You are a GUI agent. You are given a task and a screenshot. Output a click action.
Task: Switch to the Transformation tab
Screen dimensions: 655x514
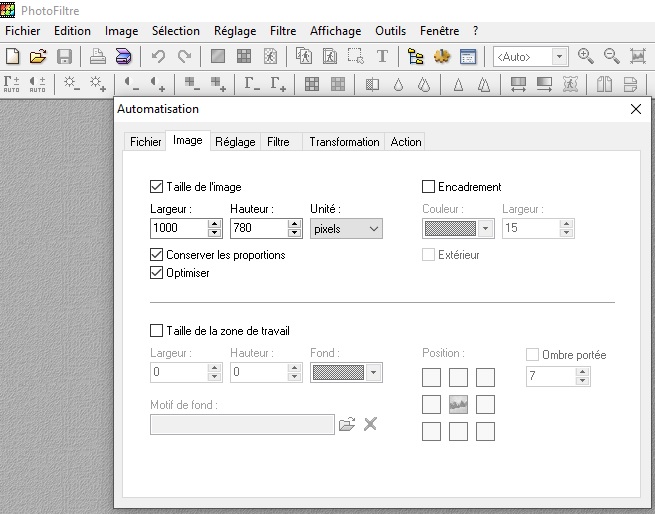pyautogui.click(x=344, y=142)
